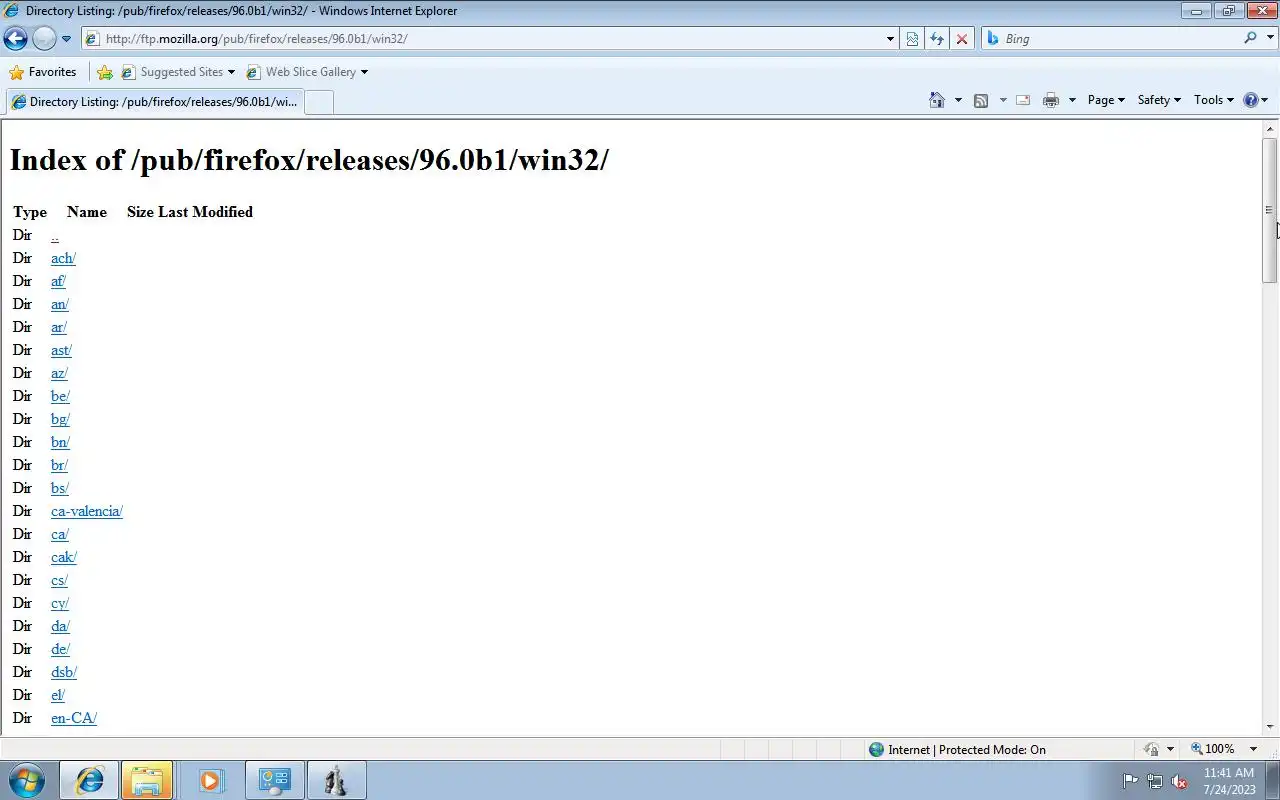Open the be/ directory link
Screen dimensions: 1280x800
point(60,397)
